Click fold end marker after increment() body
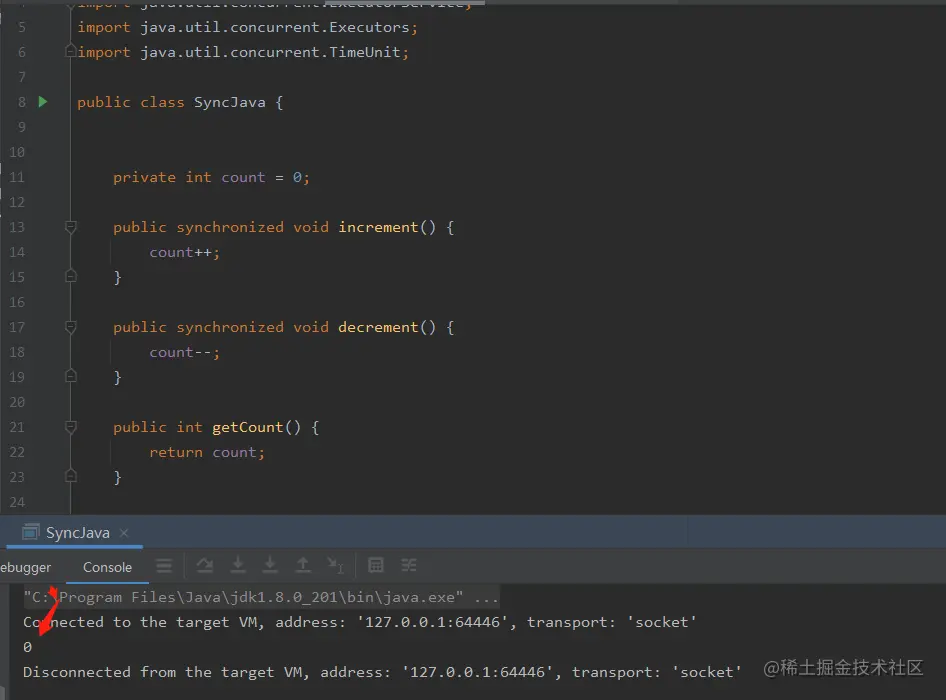 [71, 276]
